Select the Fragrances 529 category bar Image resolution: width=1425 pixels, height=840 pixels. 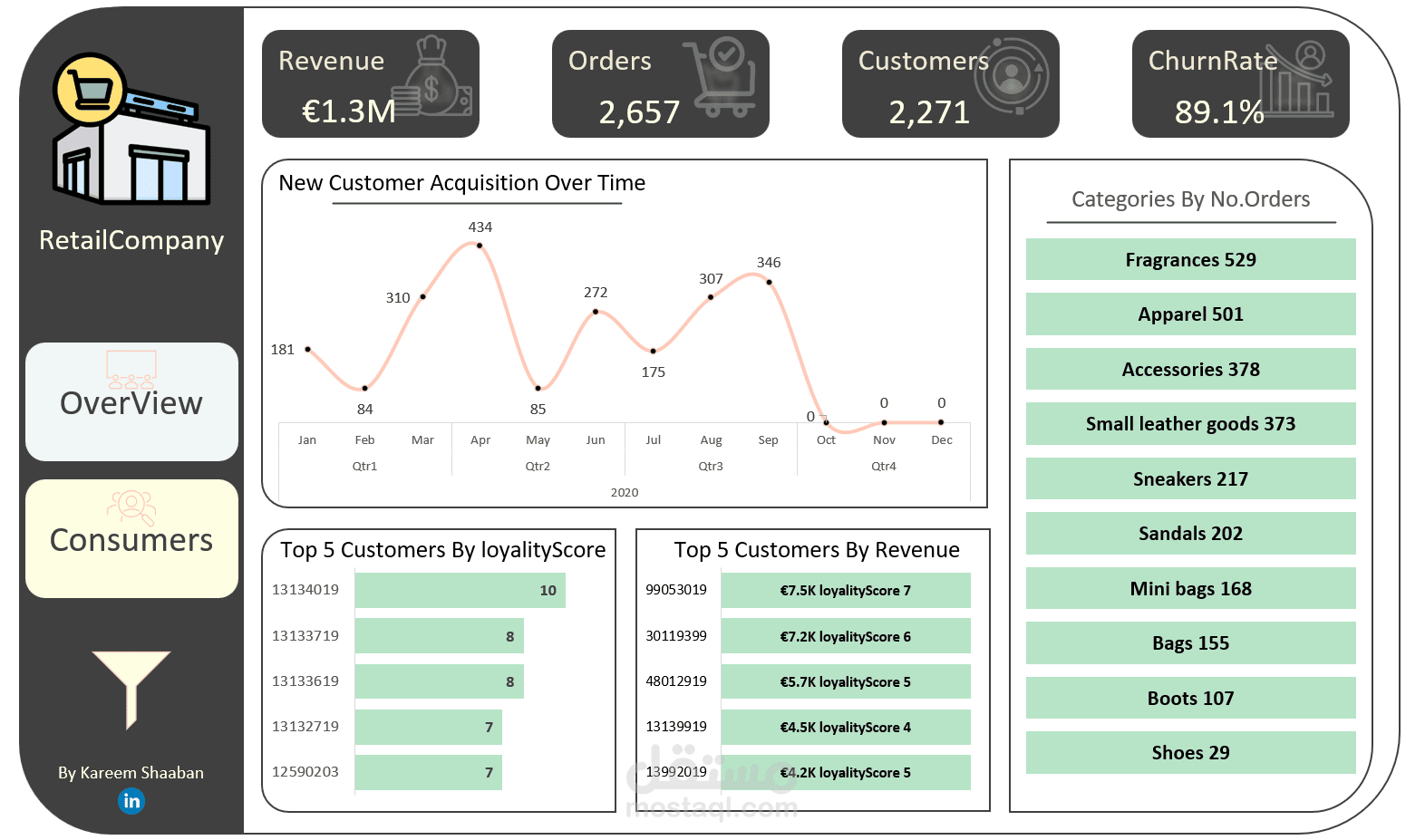point(1190,259)
